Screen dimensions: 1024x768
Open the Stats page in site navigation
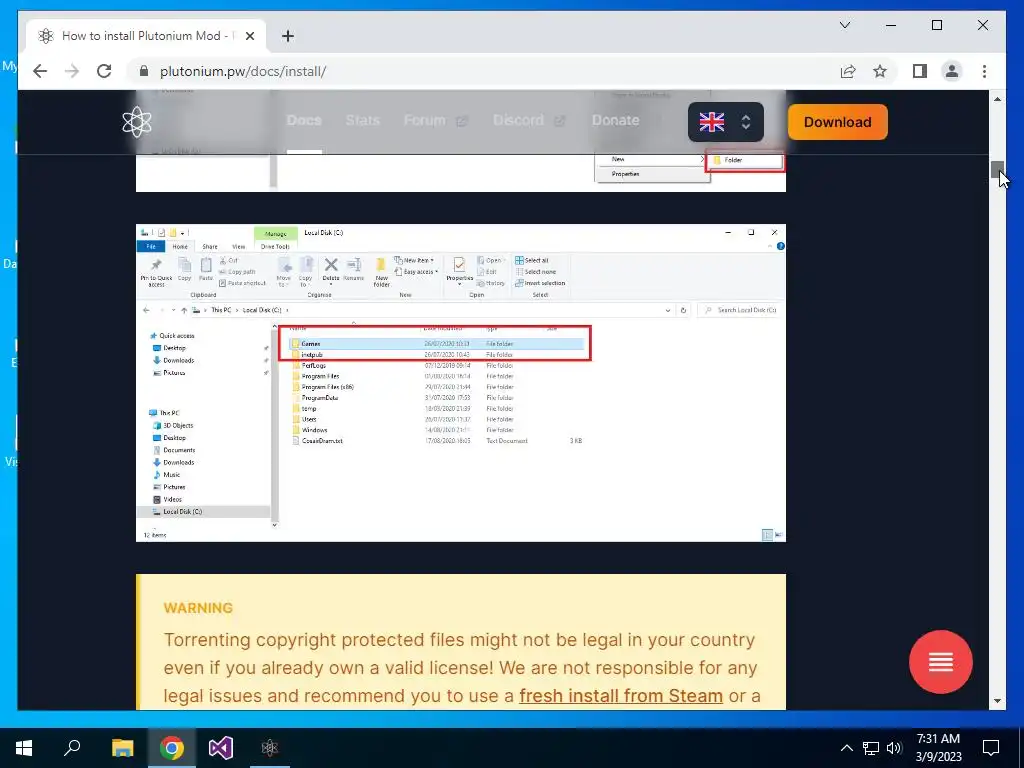tap(362, 120)
